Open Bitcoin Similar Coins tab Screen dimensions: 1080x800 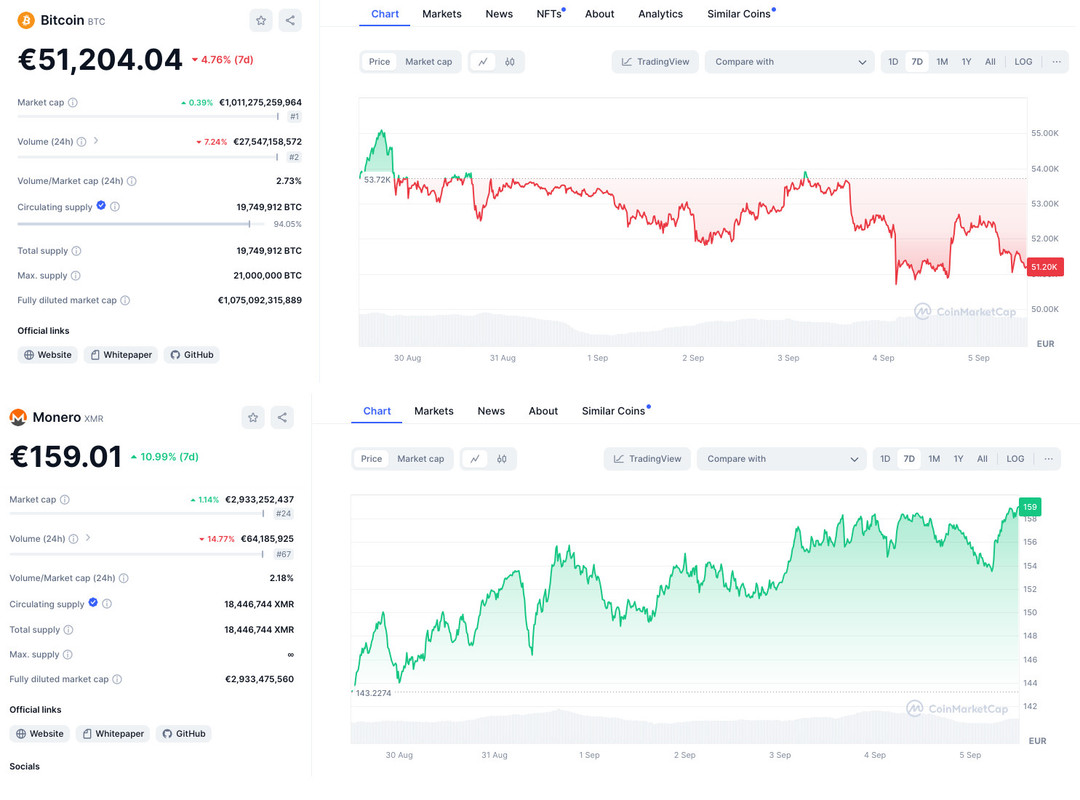point(740,14)
